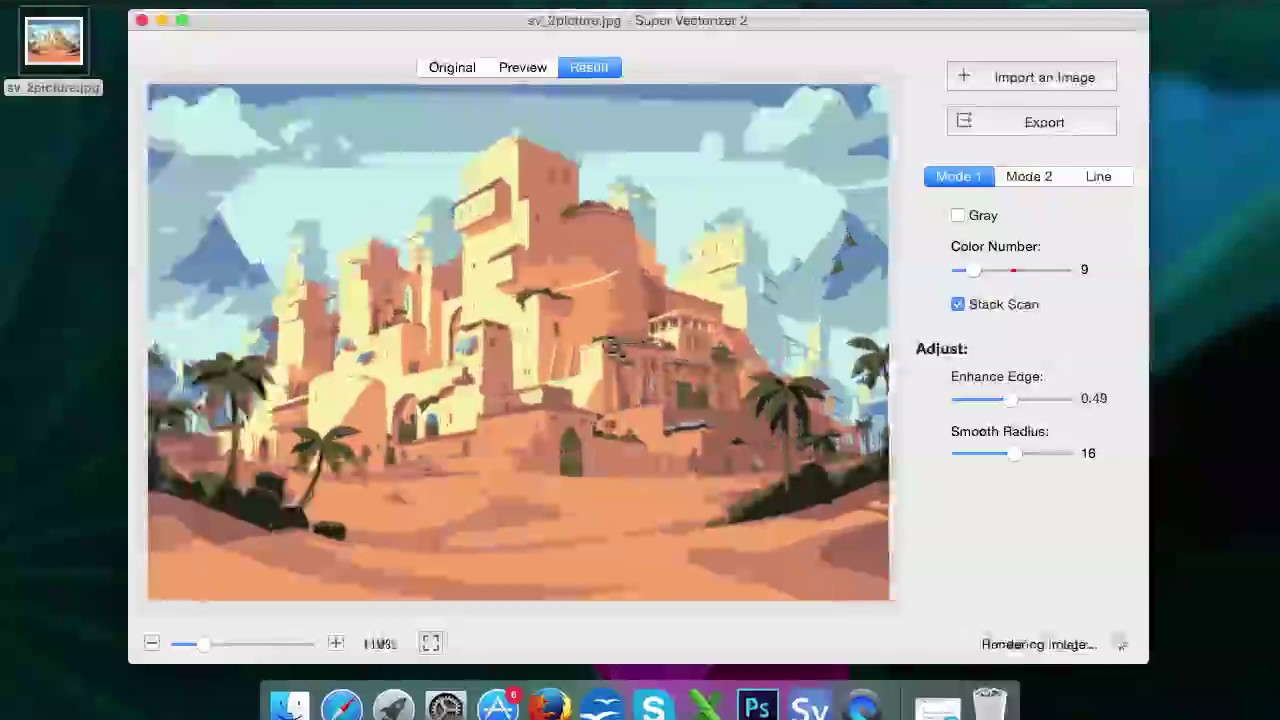Select the Line vectorization mode

1098,176
